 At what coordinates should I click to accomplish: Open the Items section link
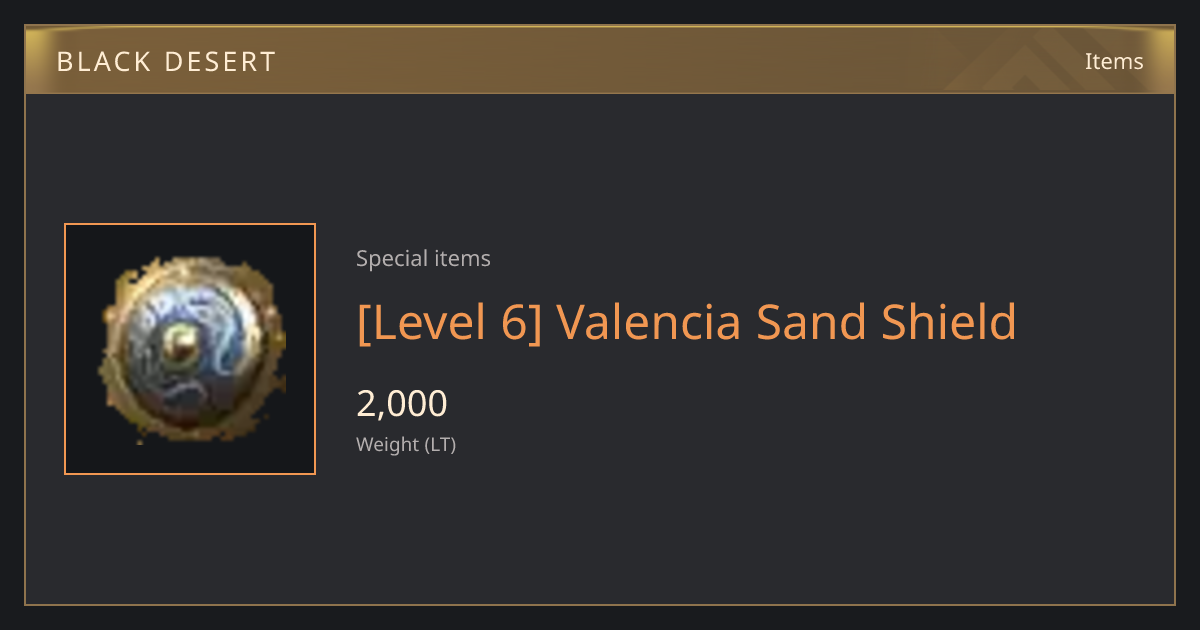tap(1114, 61)
